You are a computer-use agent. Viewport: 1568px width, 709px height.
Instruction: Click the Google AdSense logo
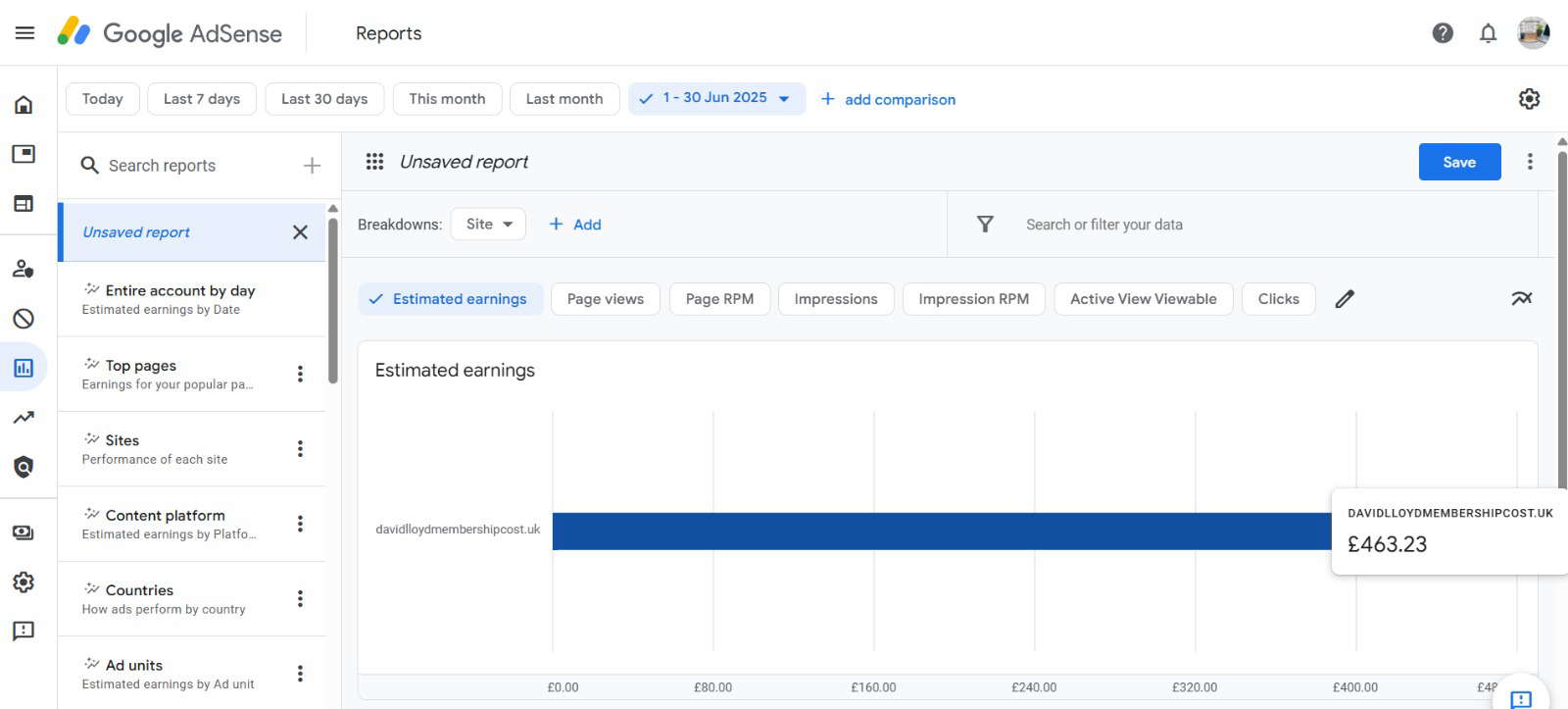[171, 33]
